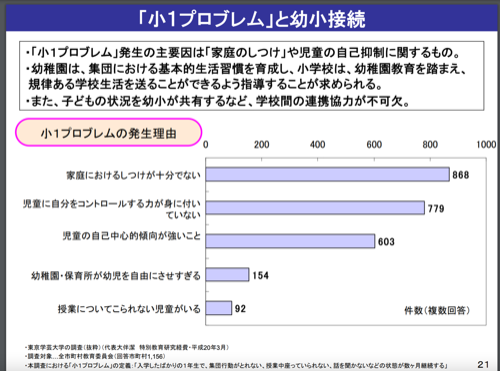500x371 pixels.
Task: Click the label 児童の自己中心的傾向が強いこと
Action: click(132, 236)
